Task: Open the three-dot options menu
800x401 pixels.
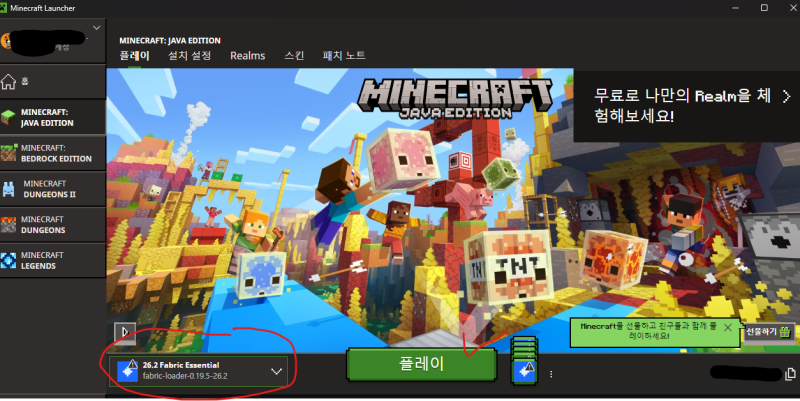Action: (x=551, y=374)
